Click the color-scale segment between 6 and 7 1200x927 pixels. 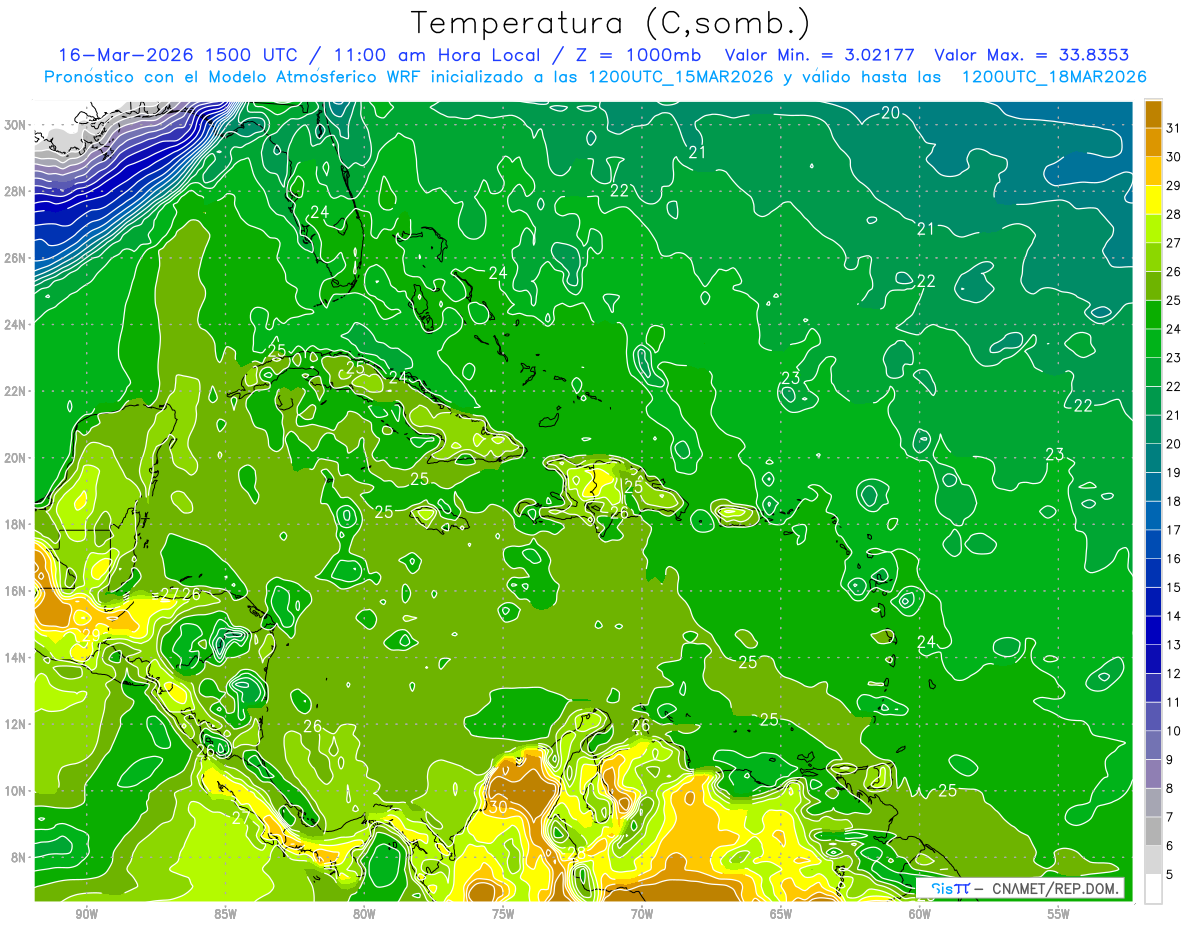coord(1153,831)
